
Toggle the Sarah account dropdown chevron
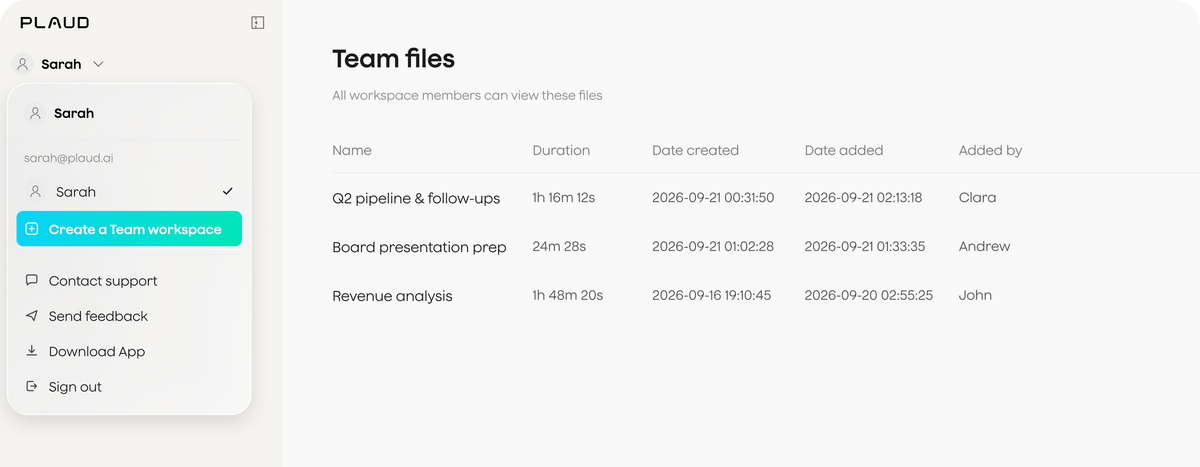[x=98, y=64]
